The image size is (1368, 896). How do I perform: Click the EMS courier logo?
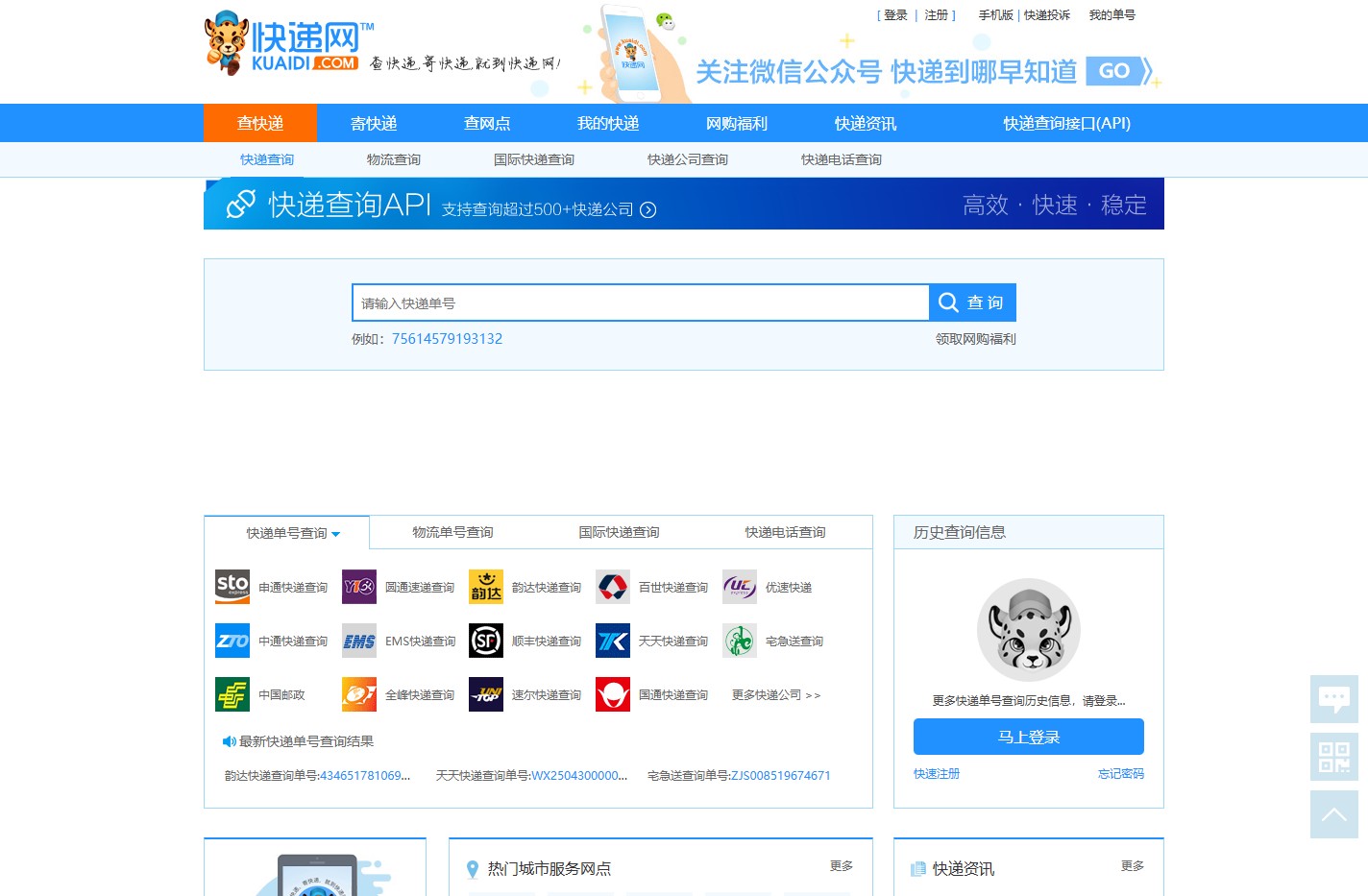(359, 641)
